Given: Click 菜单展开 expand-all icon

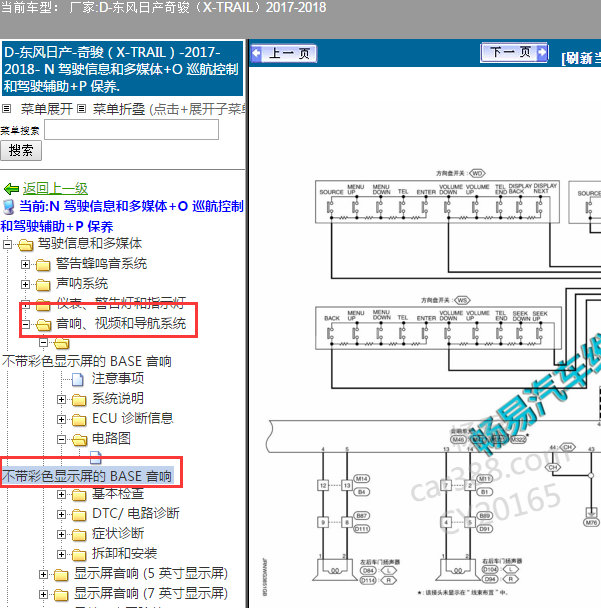Looking at the screenshot, I should 6,109.
